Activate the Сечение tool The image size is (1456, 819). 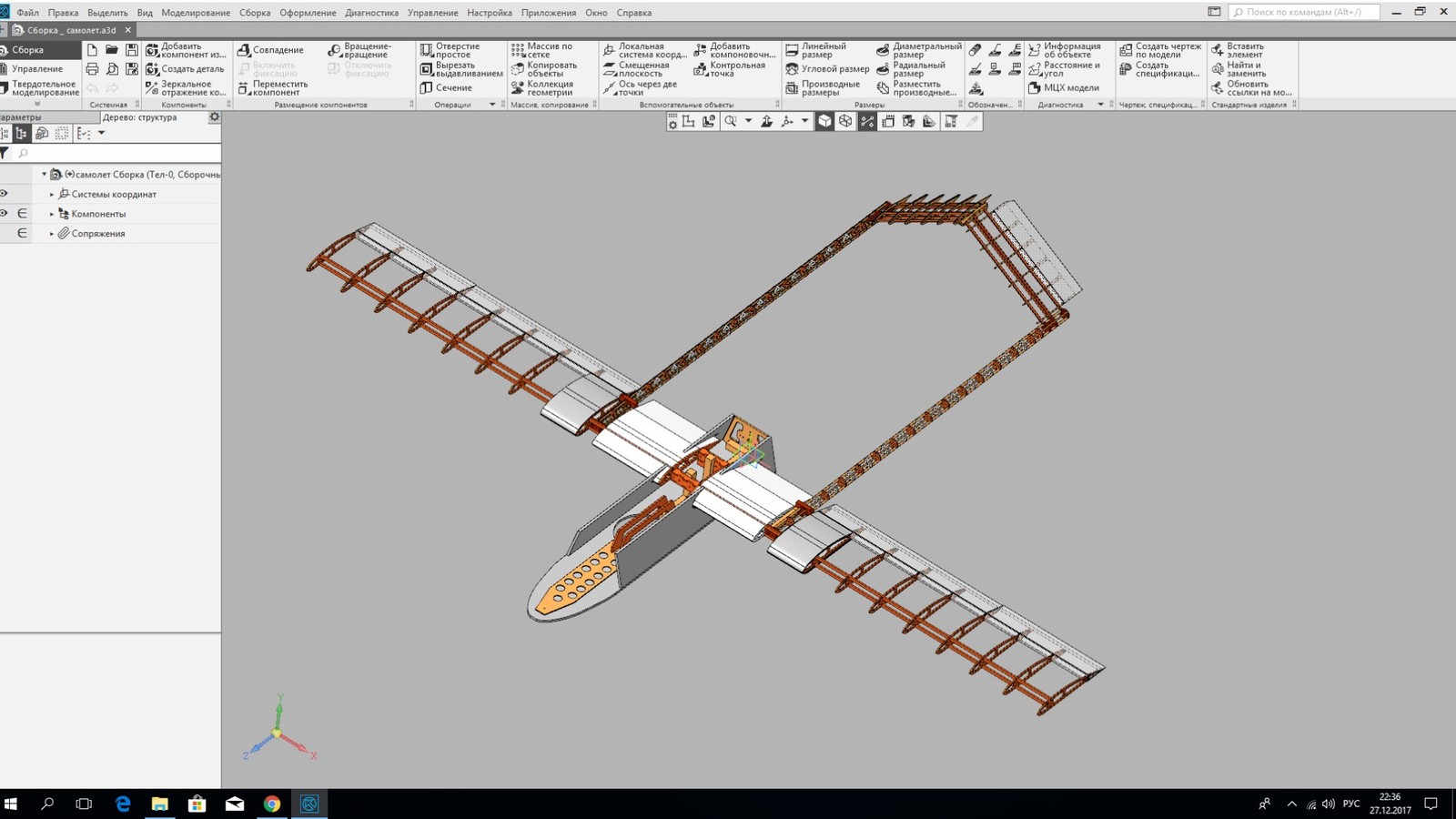click(x=447, y=88)
